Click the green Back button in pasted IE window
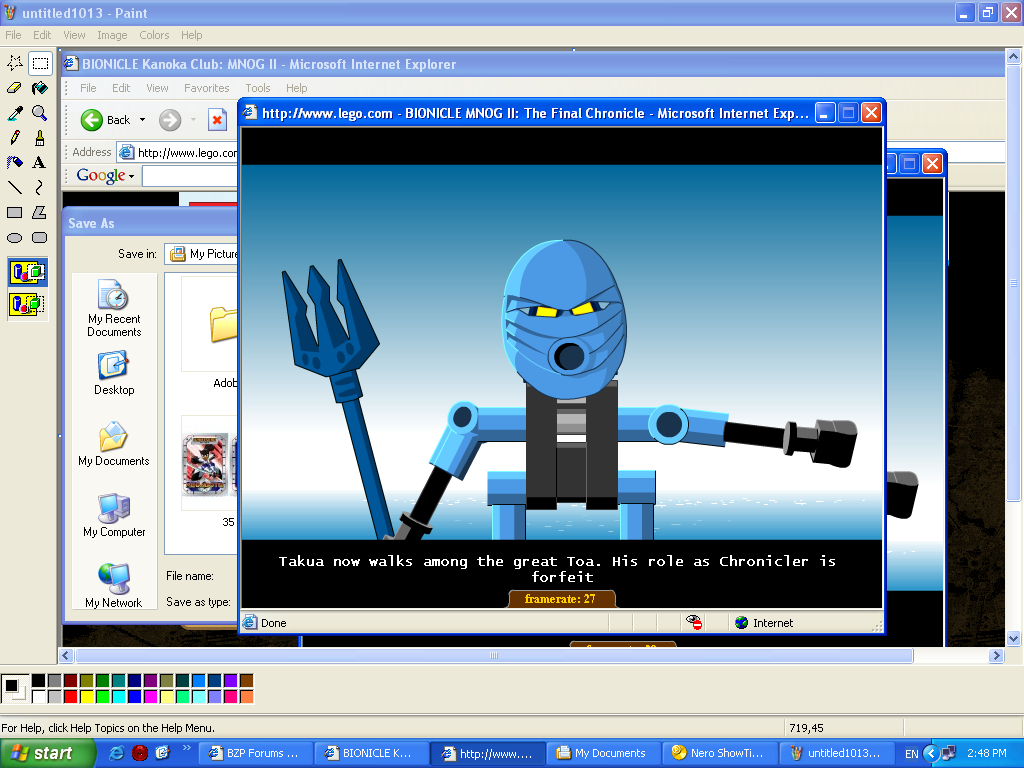 coord(105,120)
